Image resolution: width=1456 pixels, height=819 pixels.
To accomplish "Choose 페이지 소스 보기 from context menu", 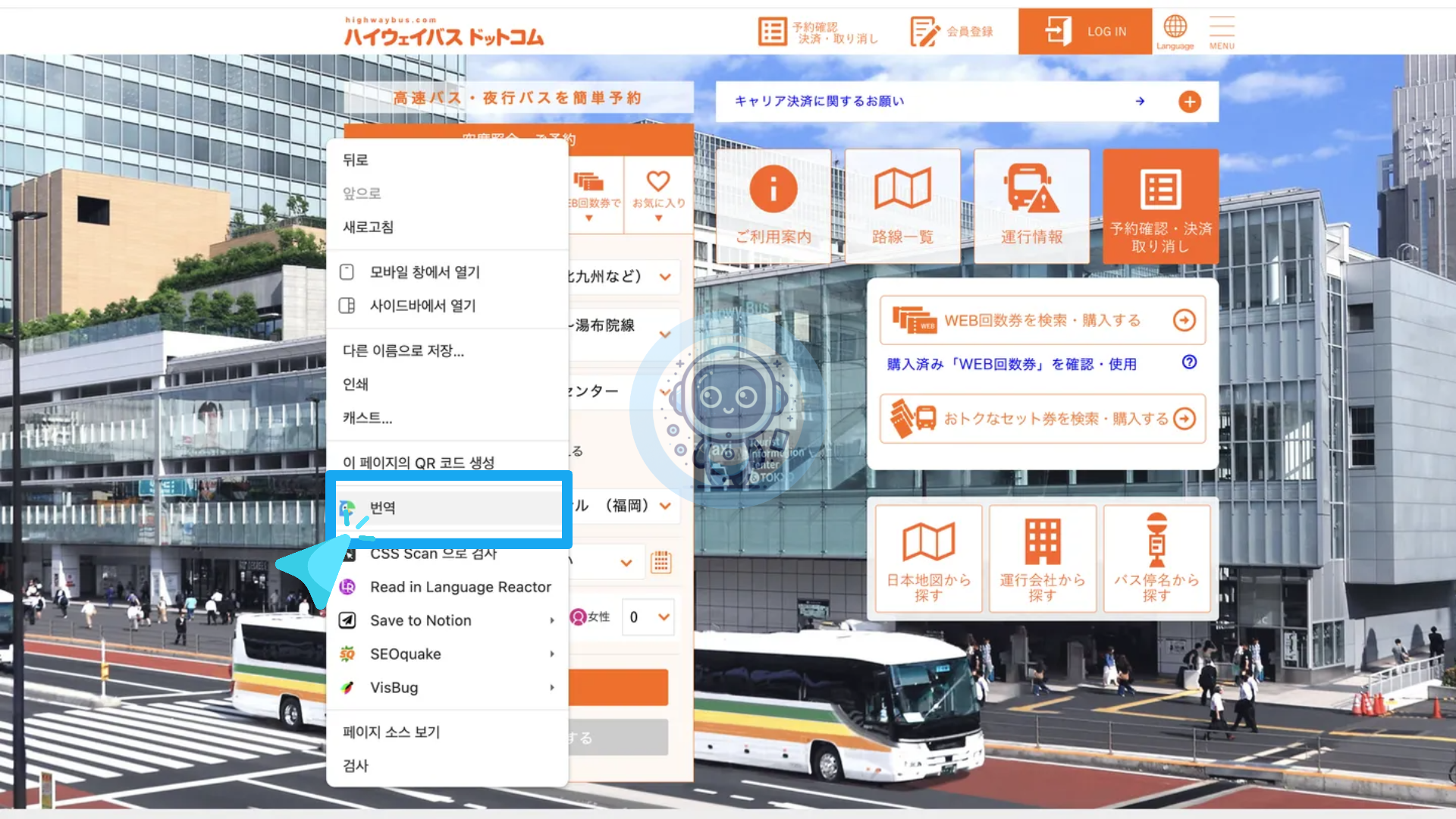I will [x=391, y=732].
